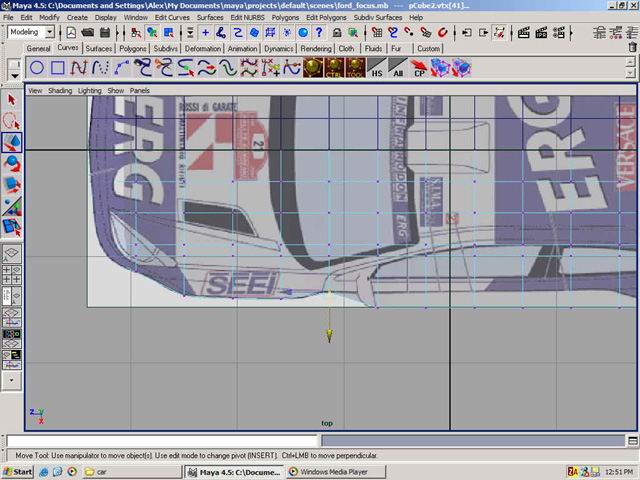Click the CP shelf button
The image size is (640, 480).
[x=419, y=69]
